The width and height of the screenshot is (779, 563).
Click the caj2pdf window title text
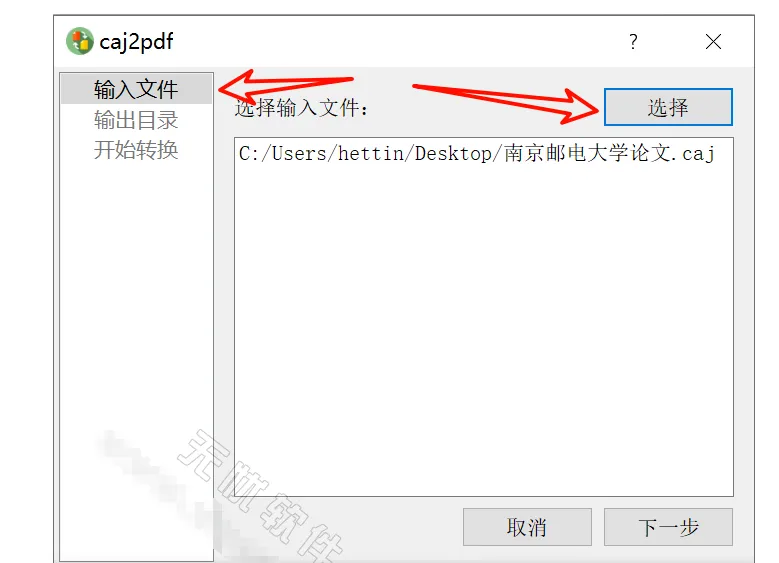point(136,42)
